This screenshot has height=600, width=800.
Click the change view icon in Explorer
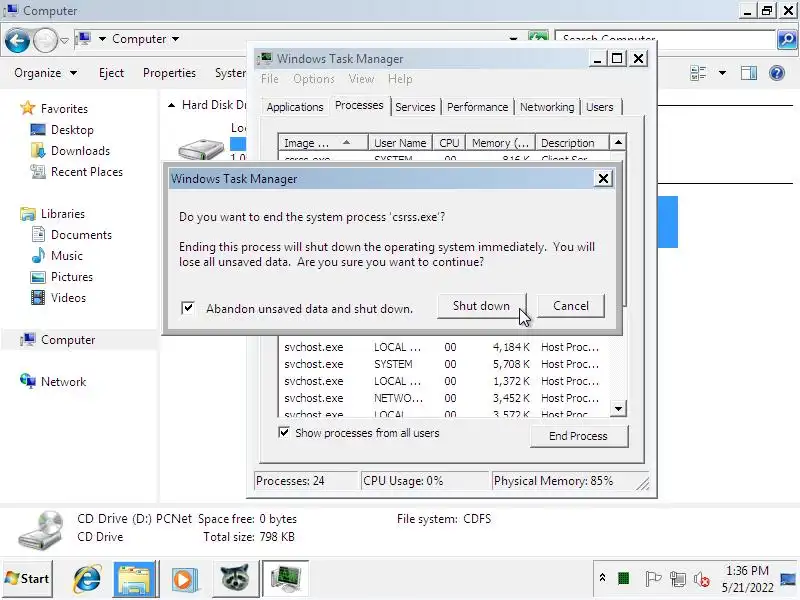coord(698,73)
